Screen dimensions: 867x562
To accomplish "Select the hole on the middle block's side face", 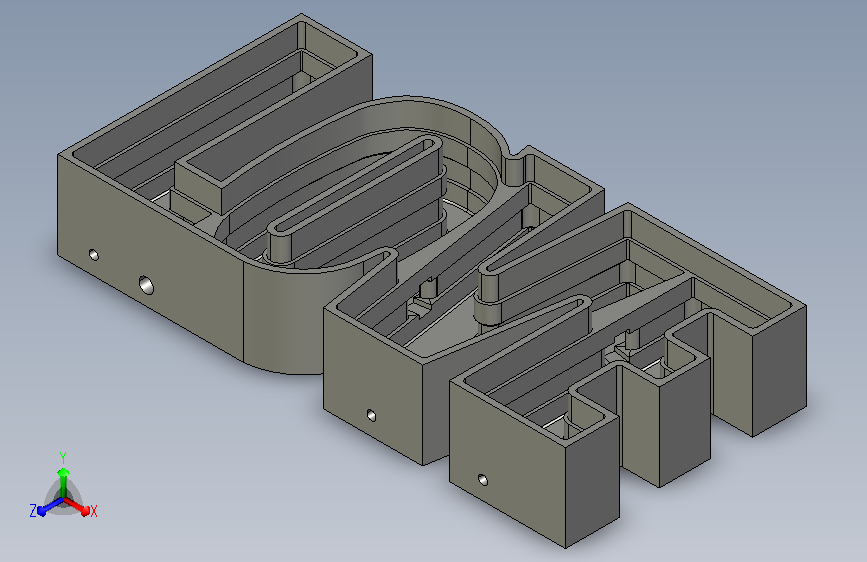I will click(371, 415).
